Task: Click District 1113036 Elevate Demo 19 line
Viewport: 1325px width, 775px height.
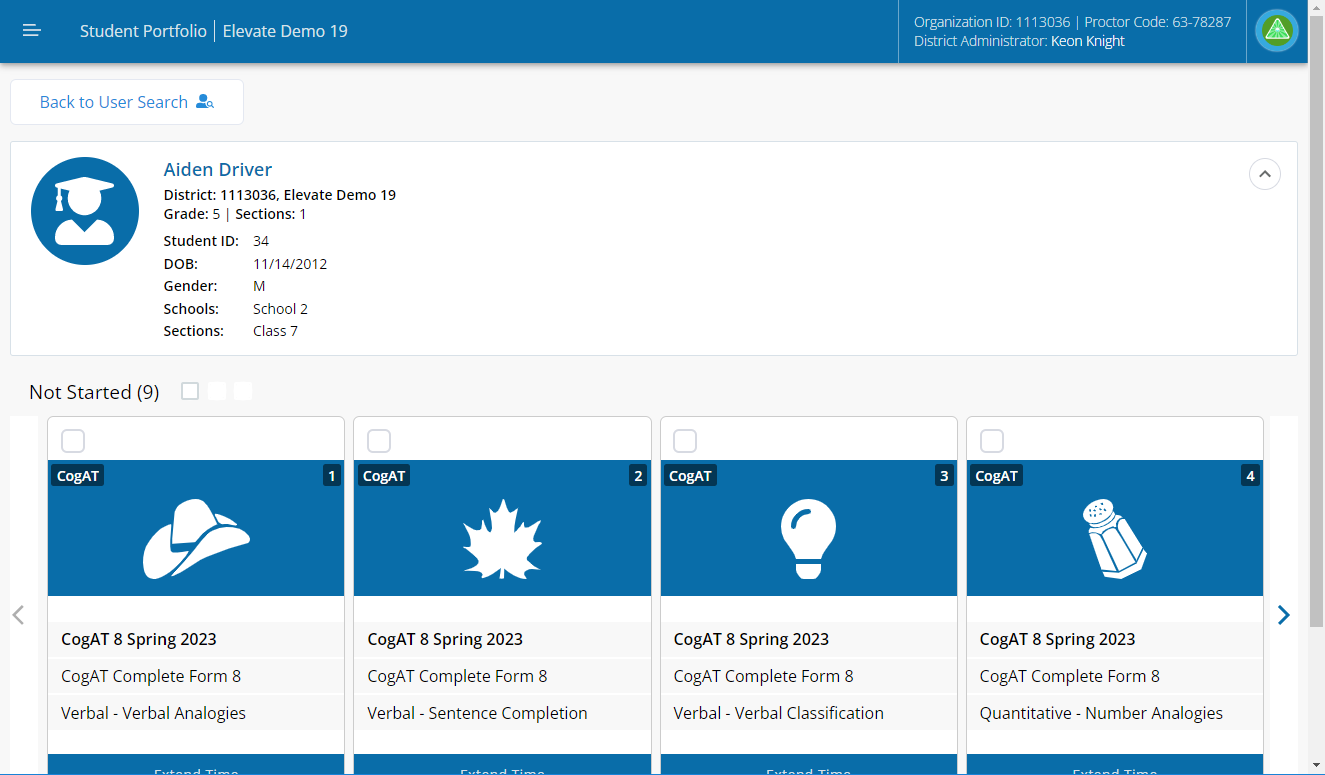Action: 280,195
